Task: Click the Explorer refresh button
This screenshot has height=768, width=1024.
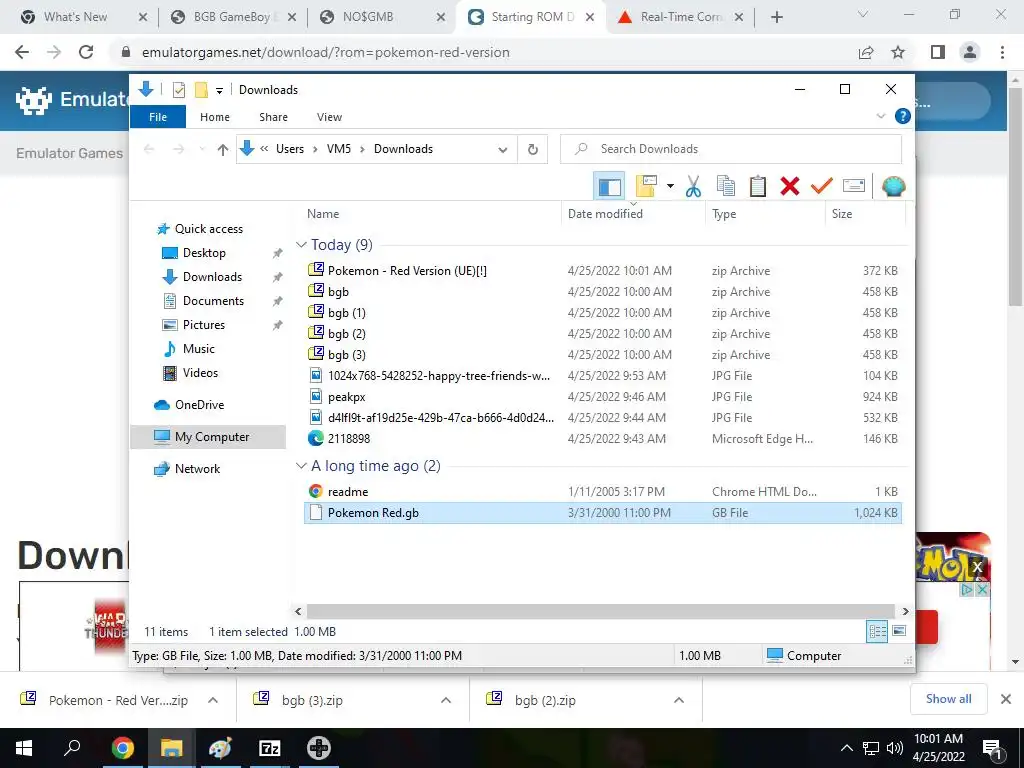Action: tap(533, 150)
